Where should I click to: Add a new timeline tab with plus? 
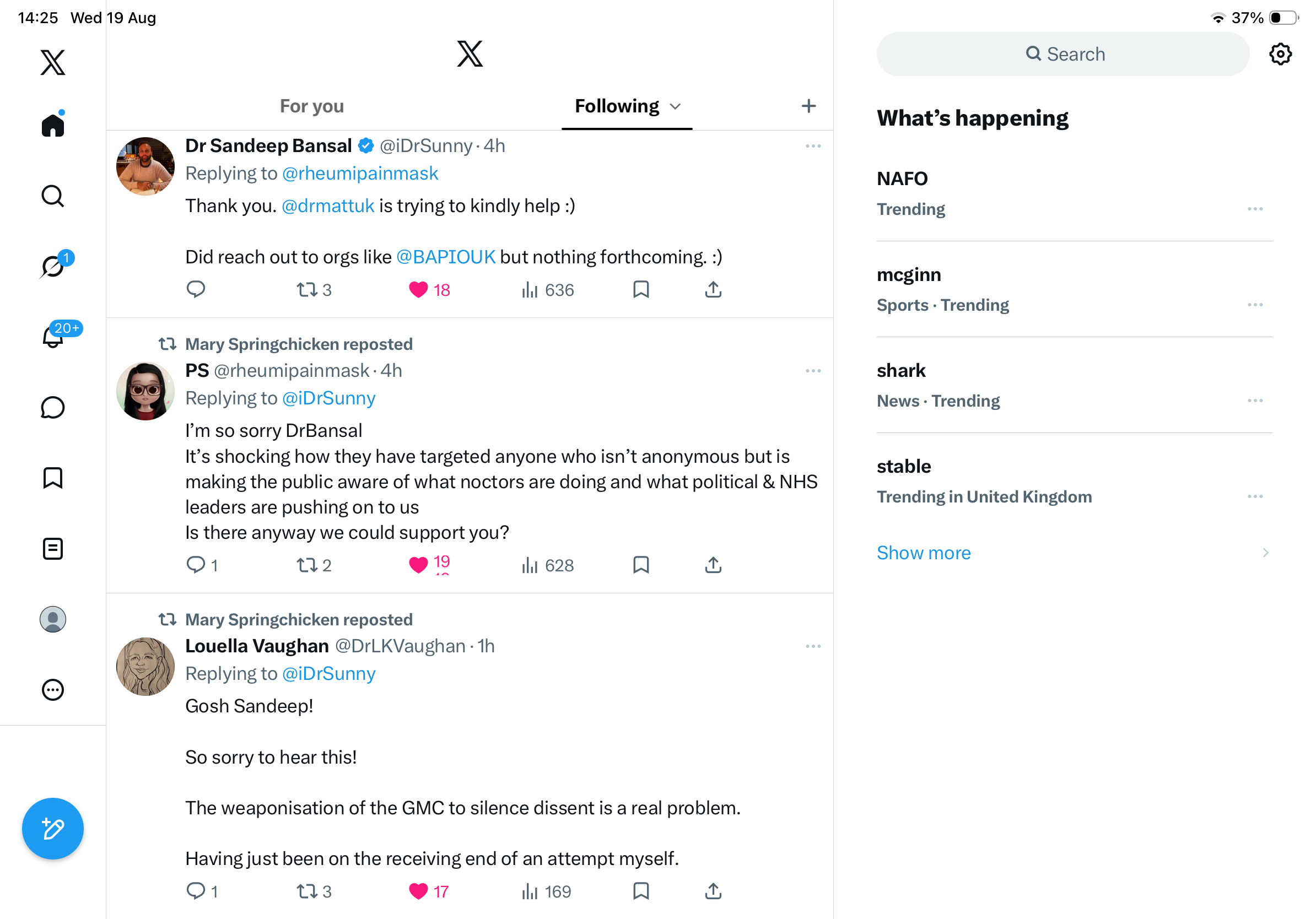[808, 106]
